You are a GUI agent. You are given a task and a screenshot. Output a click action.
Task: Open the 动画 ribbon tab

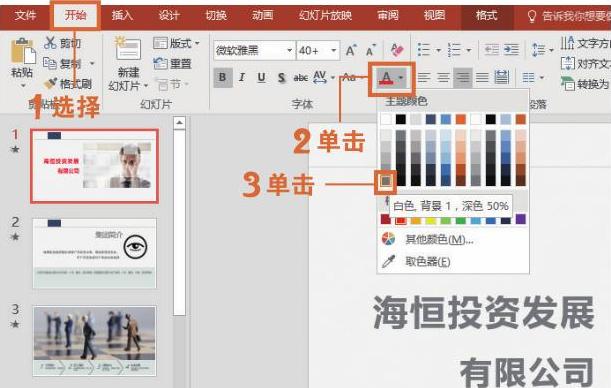(263, 16)
